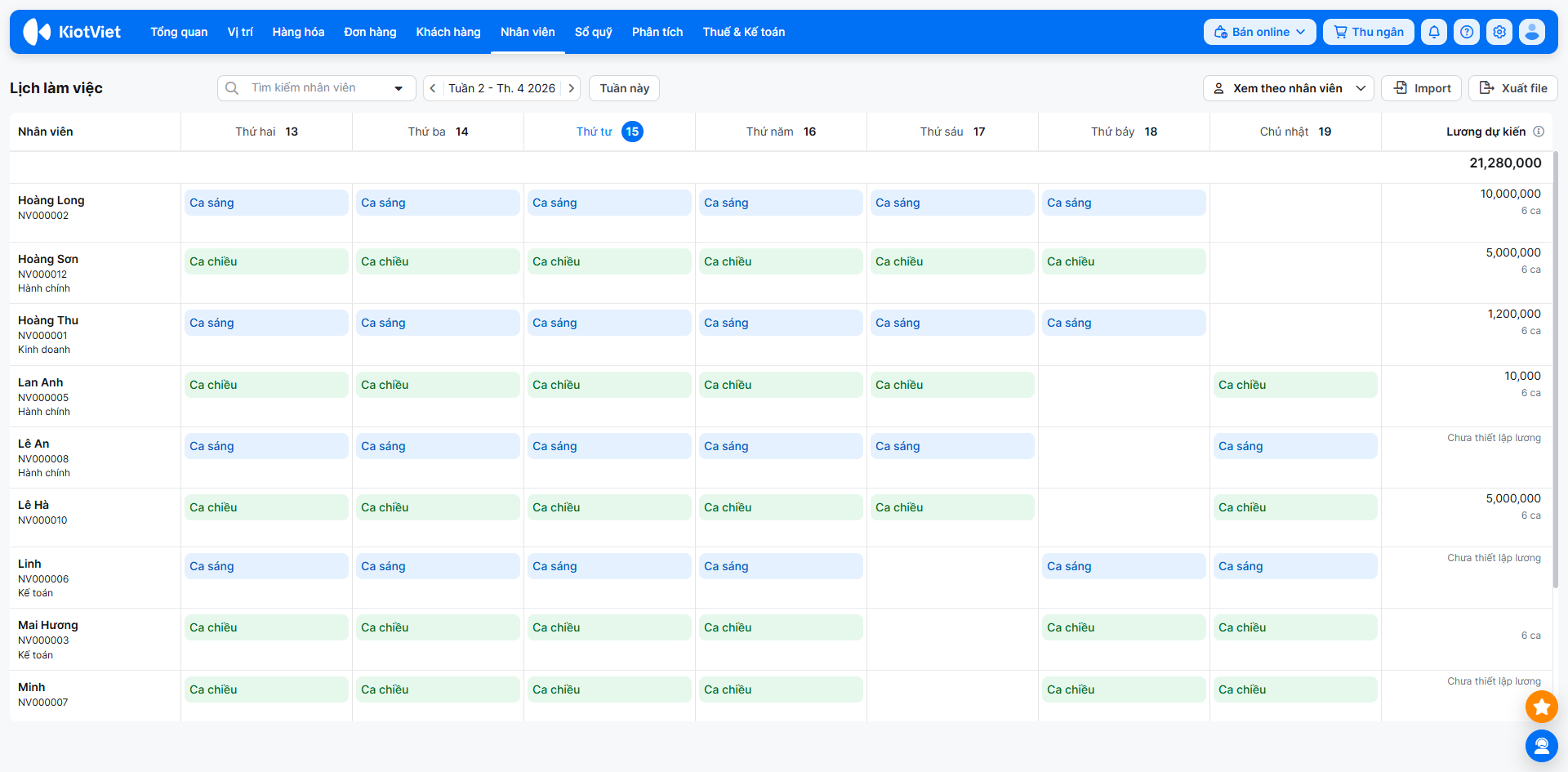The height and width of the screenshot is (772, 1568).
Task: Click the KiotViet logo icon
Action: (x=37, y=32)
